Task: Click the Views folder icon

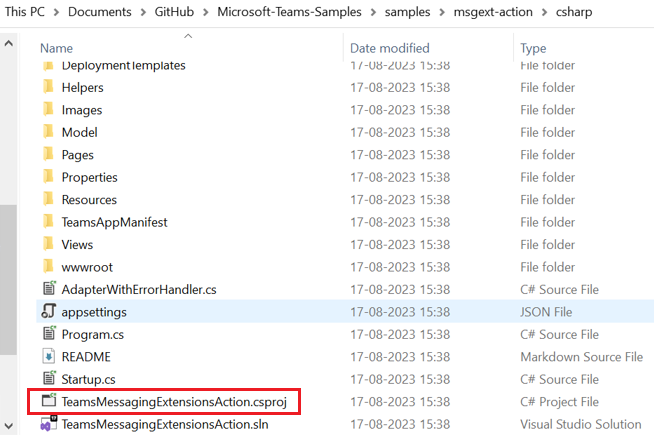Action: point(48,244)
